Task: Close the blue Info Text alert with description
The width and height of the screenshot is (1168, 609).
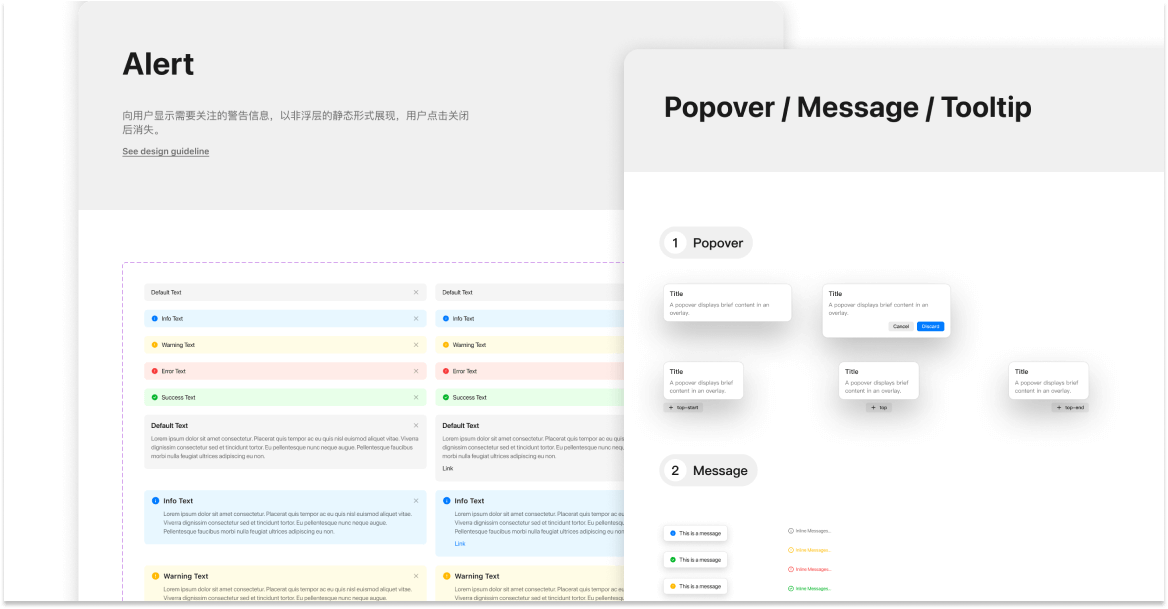Action: pyautogui.click(x=416, y=501)
